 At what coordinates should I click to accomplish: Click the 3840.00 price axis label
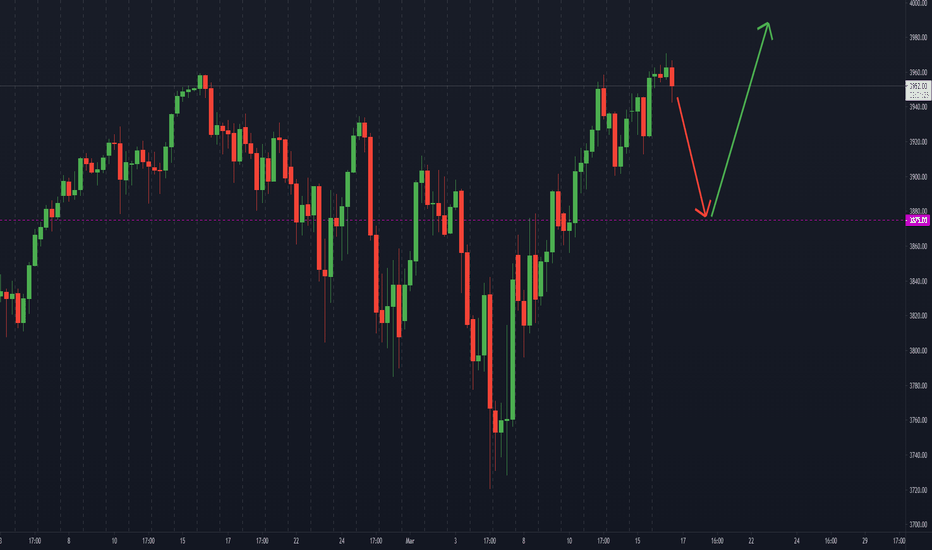point(918,281)
